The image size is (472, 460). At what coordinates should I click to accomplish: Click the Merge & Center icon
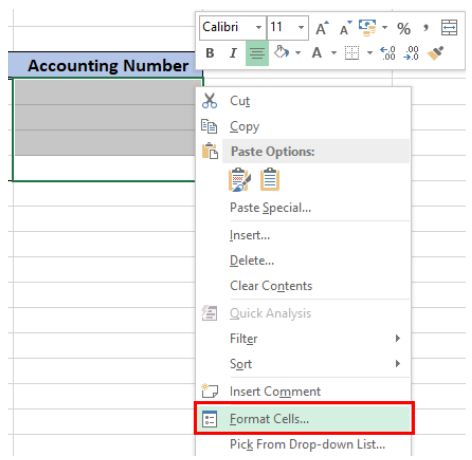pos(449,28)
